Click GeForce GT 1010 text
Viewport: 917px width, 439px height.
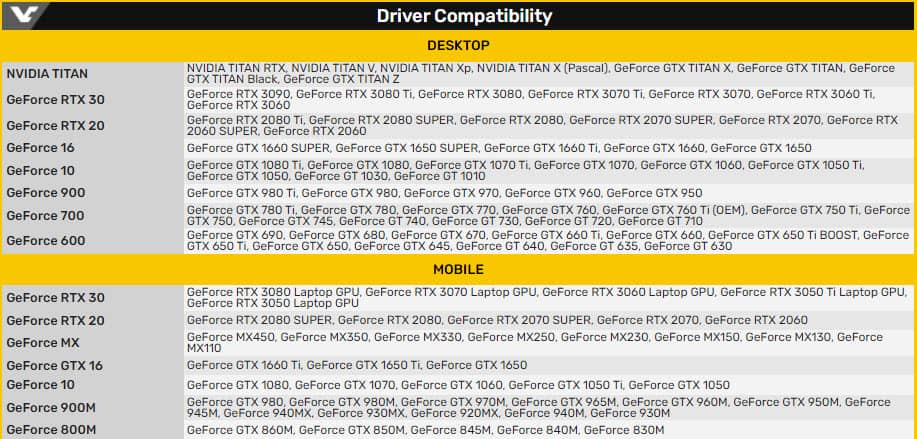point(440,177)
